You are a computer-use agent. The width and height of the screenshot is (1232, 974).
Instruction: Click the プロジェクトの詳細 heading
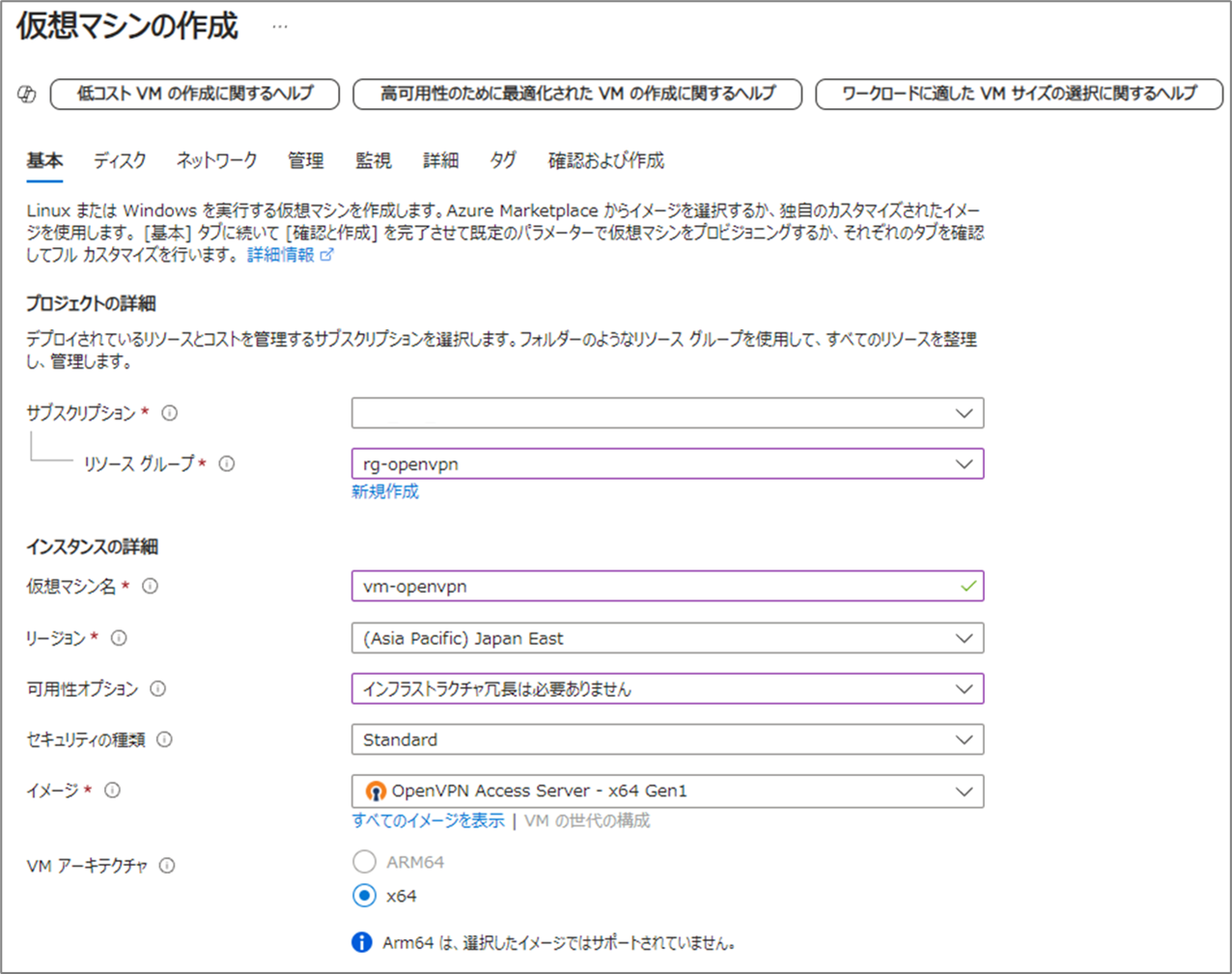(91, 303)
